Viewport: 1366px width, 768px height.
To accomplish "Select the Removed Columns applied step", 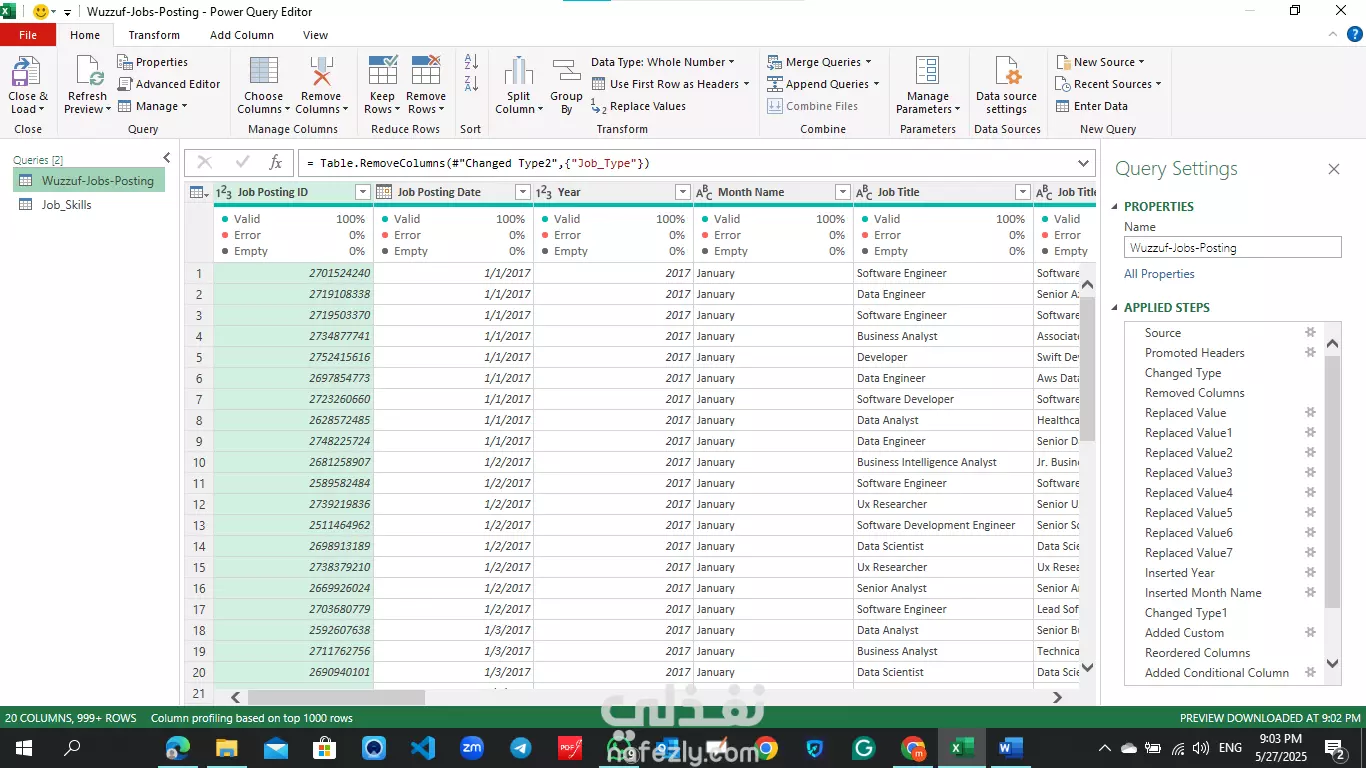I will 1194,393.
